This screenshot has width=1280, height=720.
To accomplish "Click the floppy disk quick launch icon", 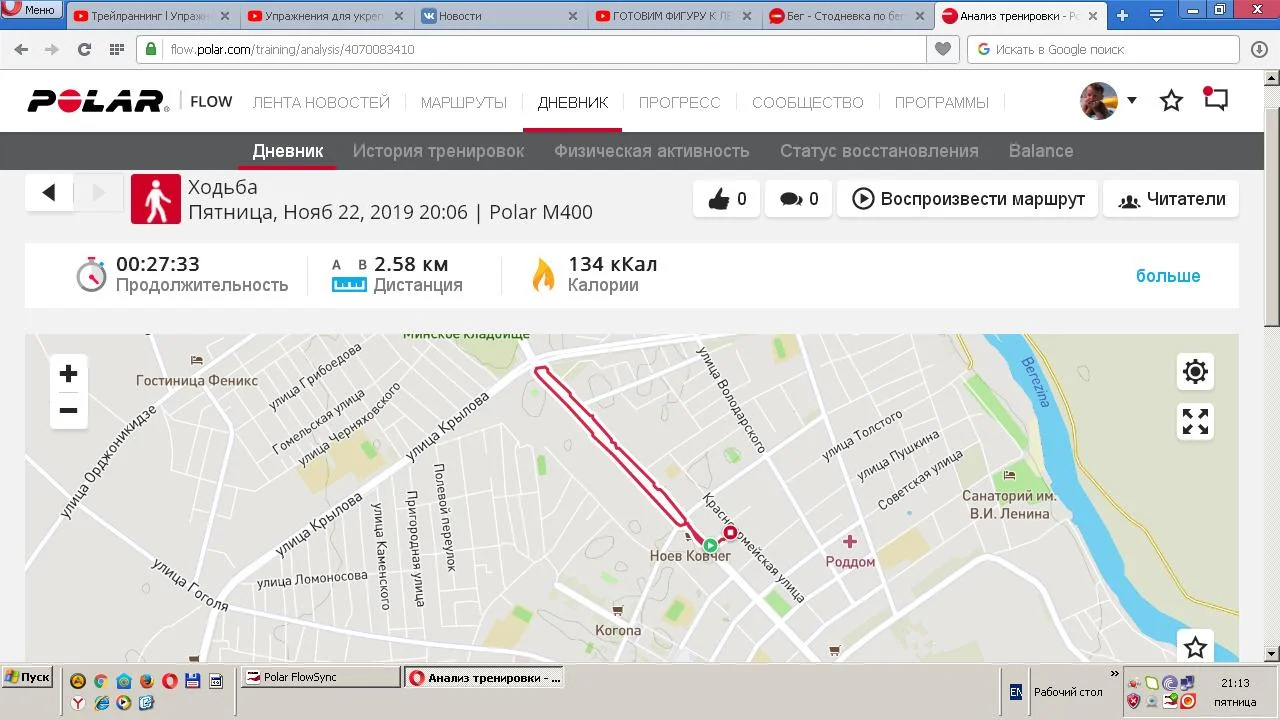I will click(x=193, y=681).
